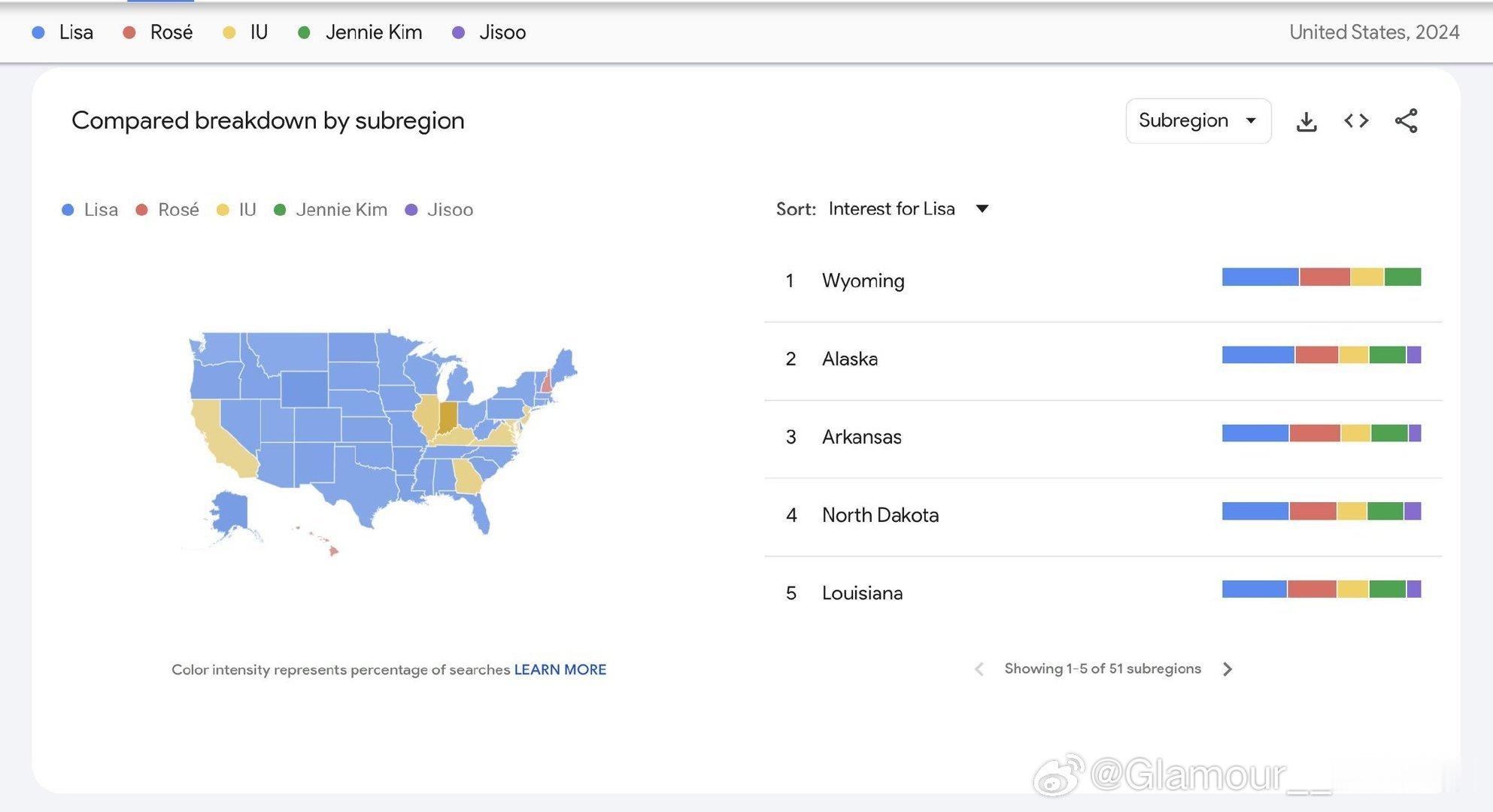The image size is (1493, 812).
Task: Select the Rosé term in top bar
Action: tap(171, 32)
